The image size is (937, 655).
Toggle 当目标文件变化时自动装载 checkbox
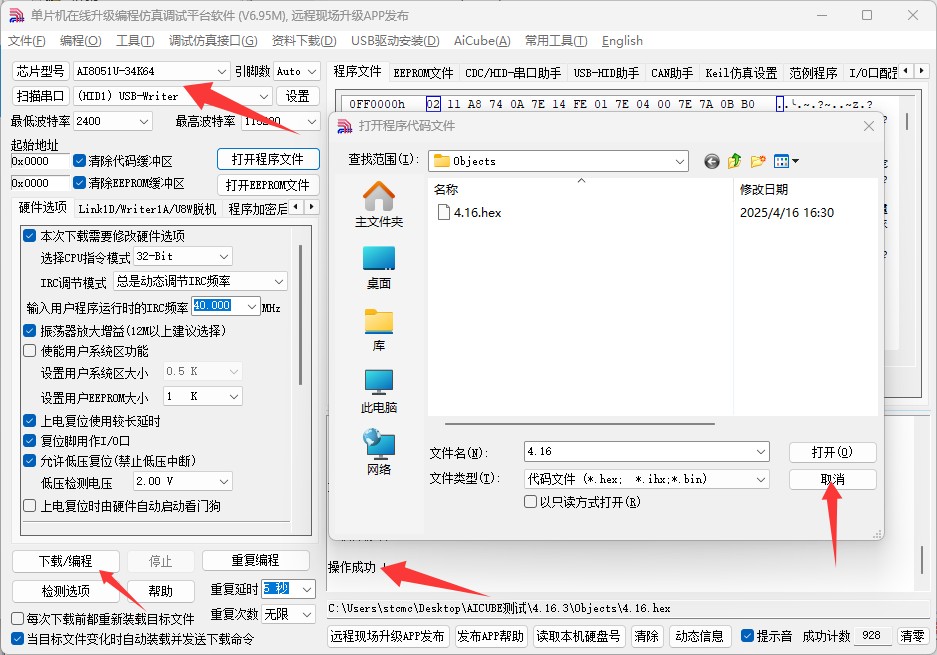point(18,639)
